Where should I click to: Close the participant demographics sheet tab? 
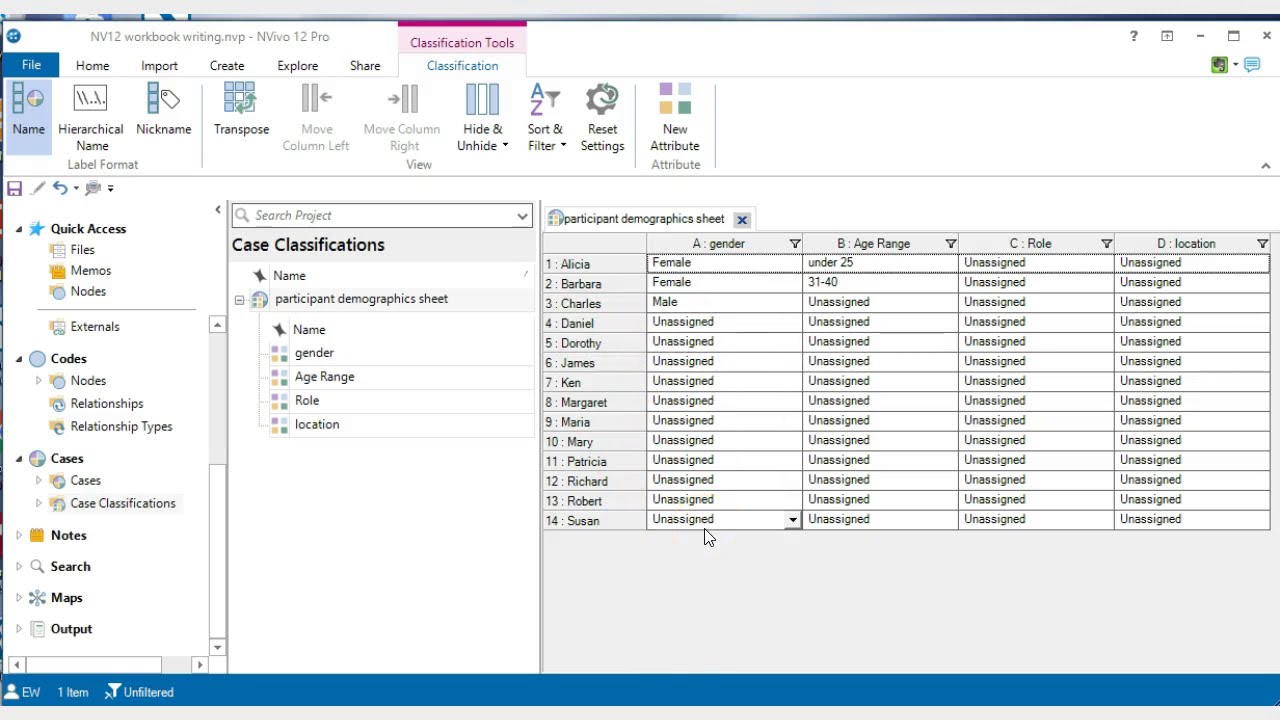click(x=742, y=220)
